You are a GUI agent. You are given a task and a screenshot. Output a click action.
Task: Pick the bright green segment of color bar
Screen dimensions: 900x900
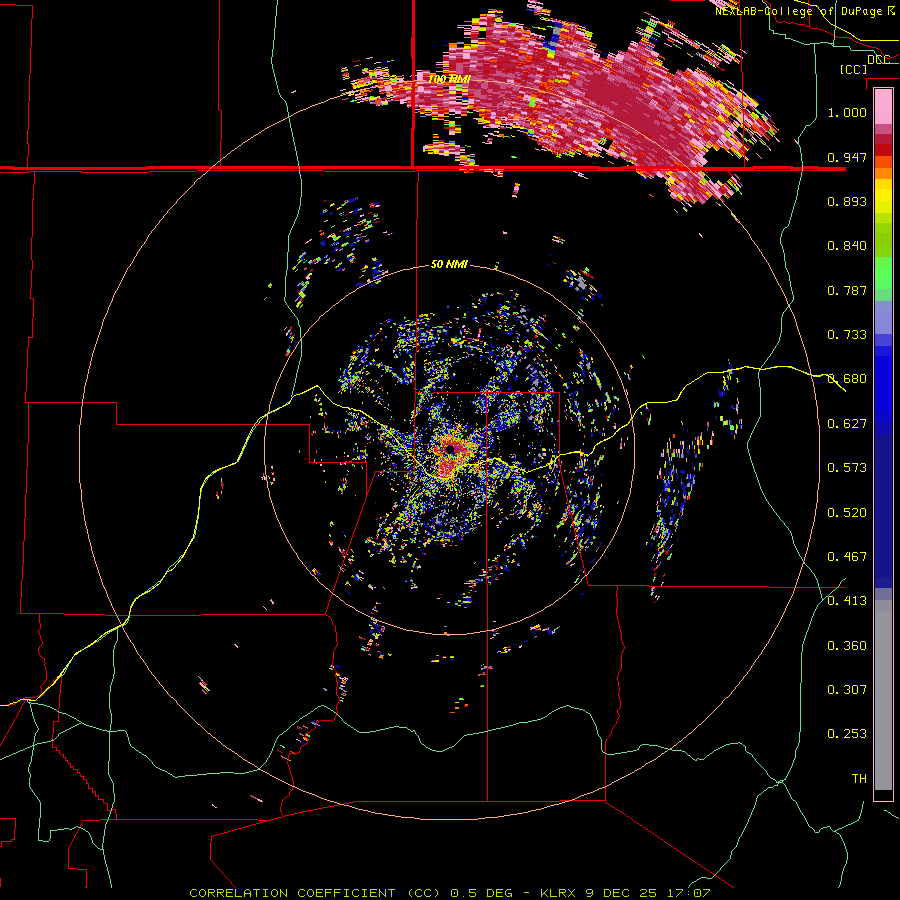click(883, 273)
